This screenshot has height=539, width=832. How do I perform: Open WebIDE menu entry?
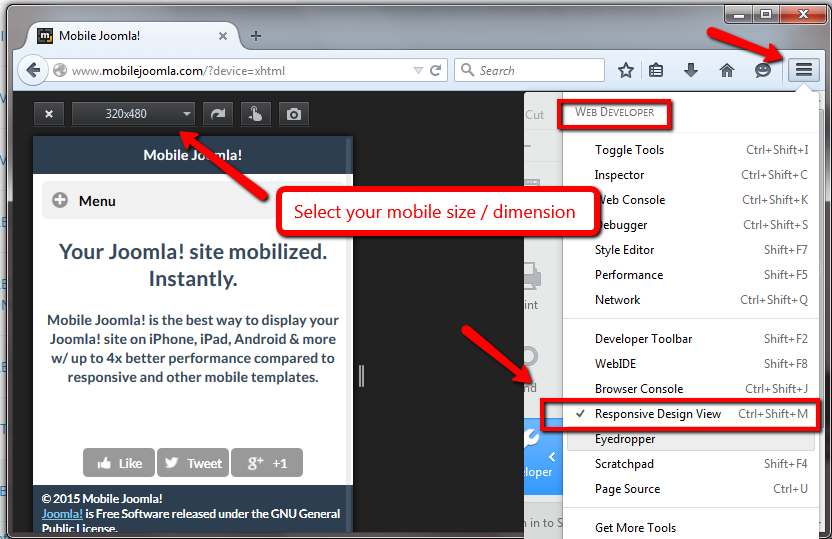tap(691, 364)
